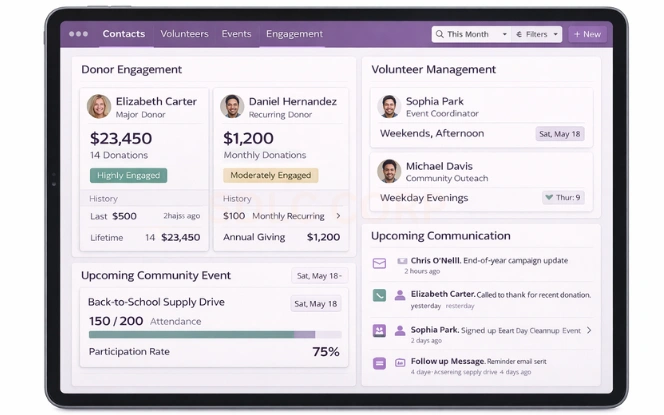This screenshot has width=664, height=415.
Task: Open the Filters dropdown
Action: tap(537, 34)
